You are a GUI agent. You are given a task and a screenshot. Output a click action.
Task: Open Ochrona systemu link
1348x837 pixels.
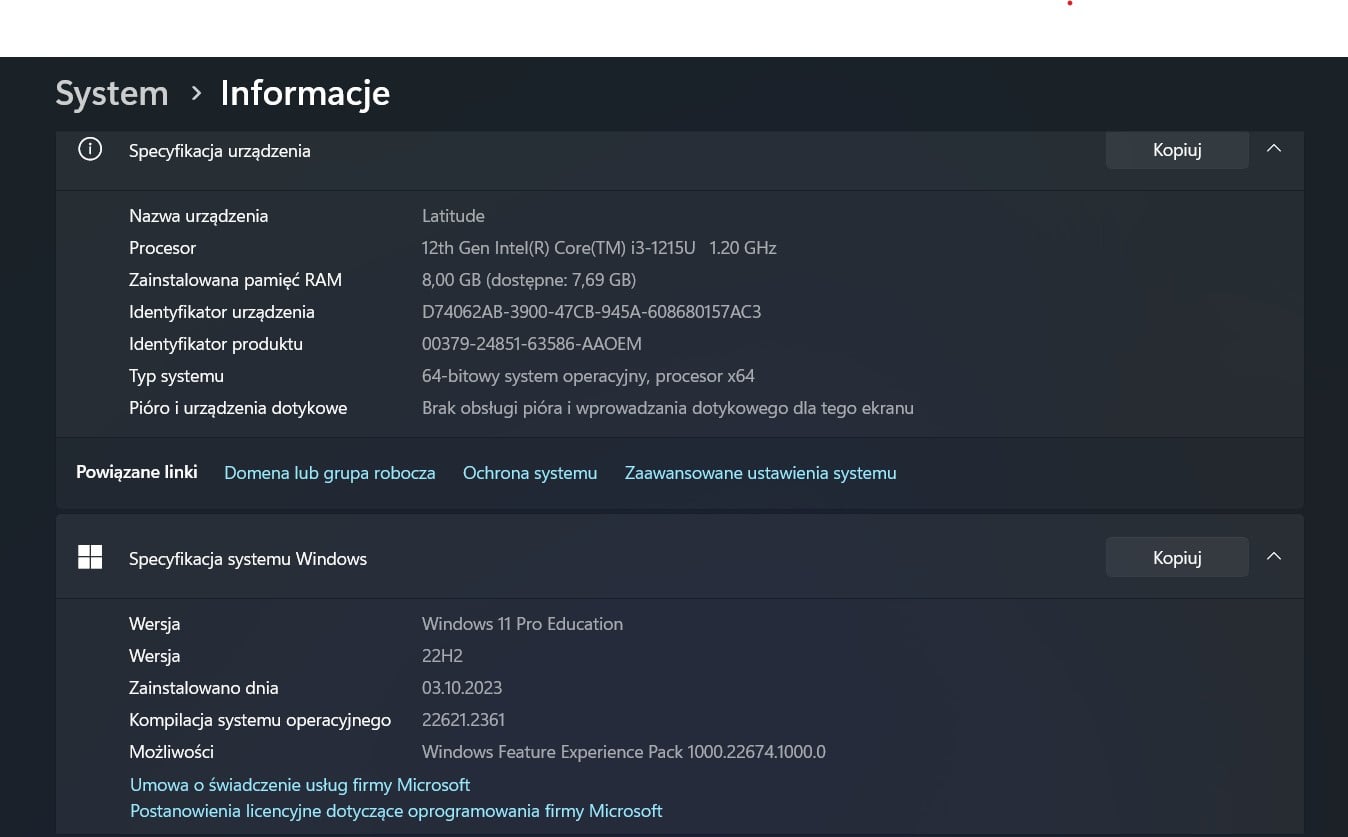pyautogui.click(x=530, y=473)
